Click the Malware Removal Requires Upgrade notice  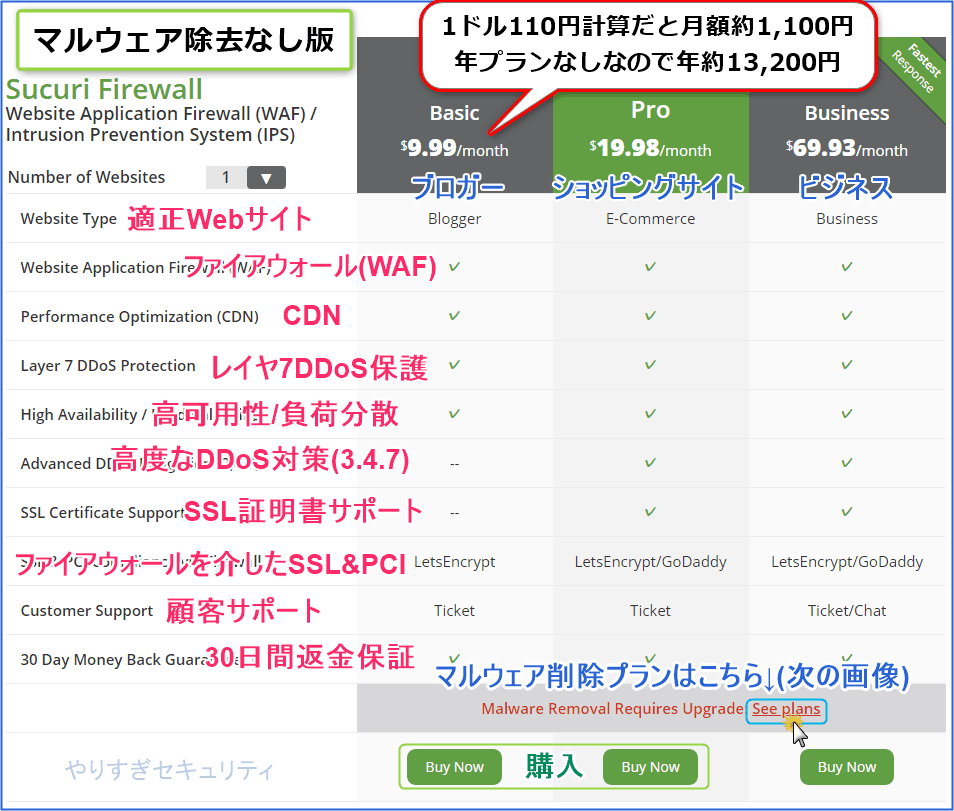[x=613, y=709]
